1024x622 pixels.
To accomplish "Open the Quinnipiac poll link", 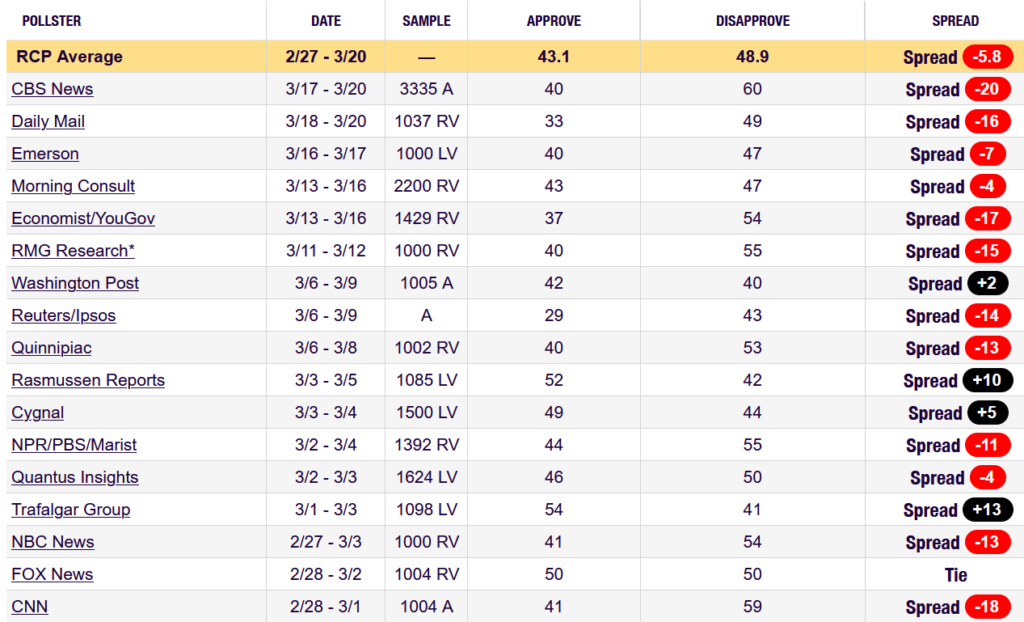I will point(52,348).
